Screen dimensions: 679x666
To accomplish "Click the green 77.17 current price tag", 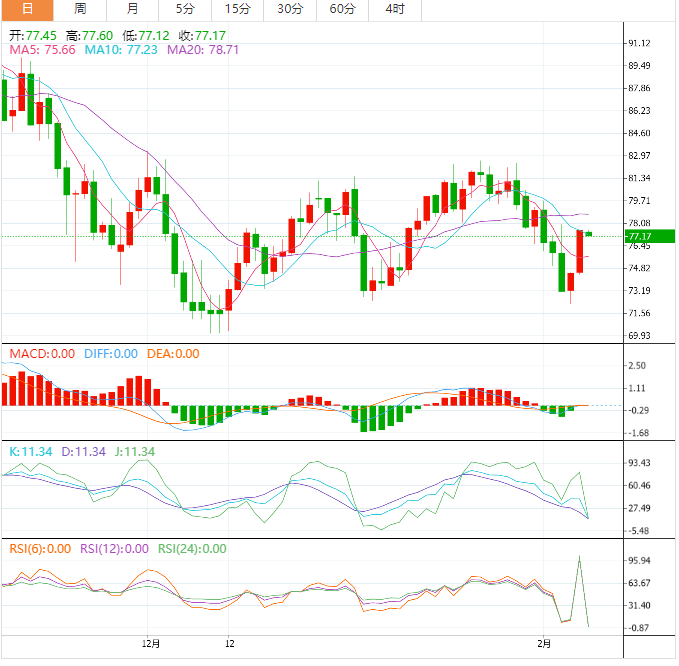I will pyautogui.click(x=649, y=236).
